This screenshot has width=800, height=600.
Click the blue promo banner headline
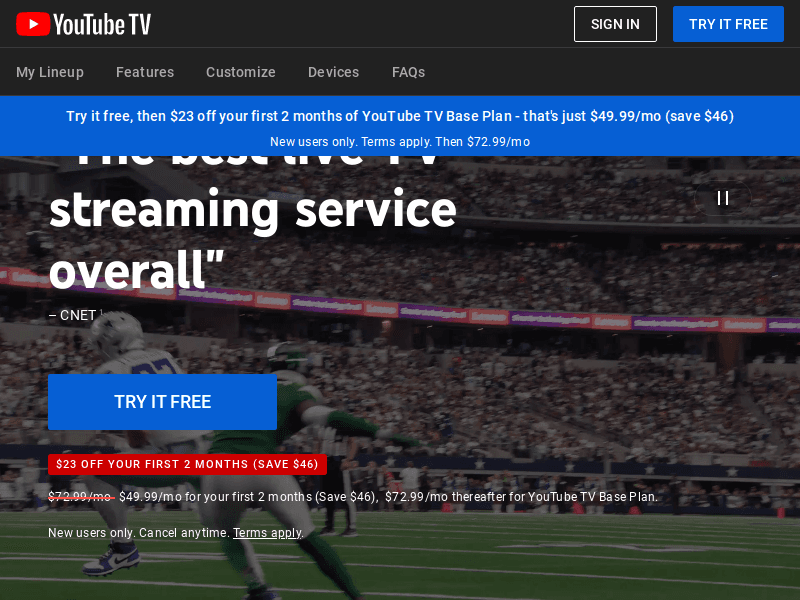(400, 116)
